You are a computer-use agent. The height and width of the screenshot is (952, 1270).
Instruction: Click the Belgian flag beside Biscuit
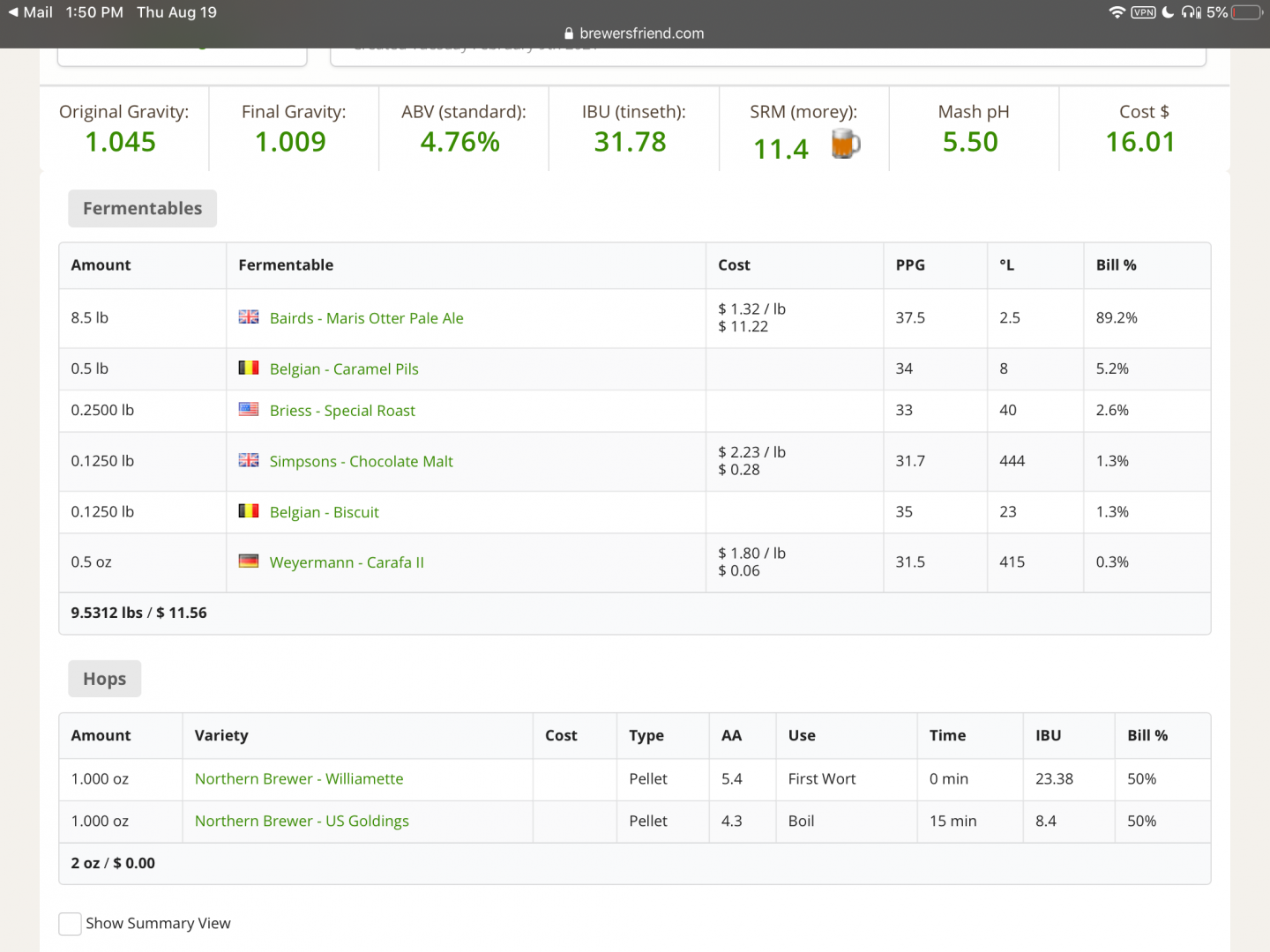point(249,511)
